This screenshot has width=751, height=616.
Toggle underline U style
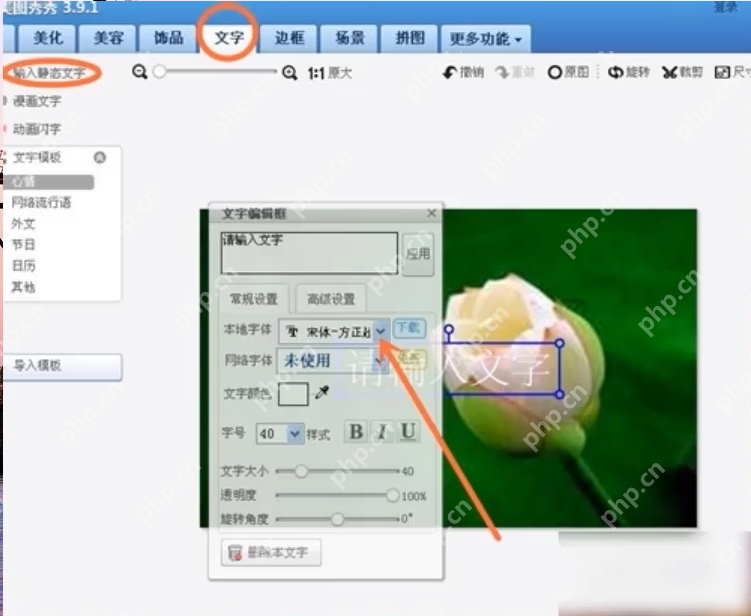(x=408, y=432)
